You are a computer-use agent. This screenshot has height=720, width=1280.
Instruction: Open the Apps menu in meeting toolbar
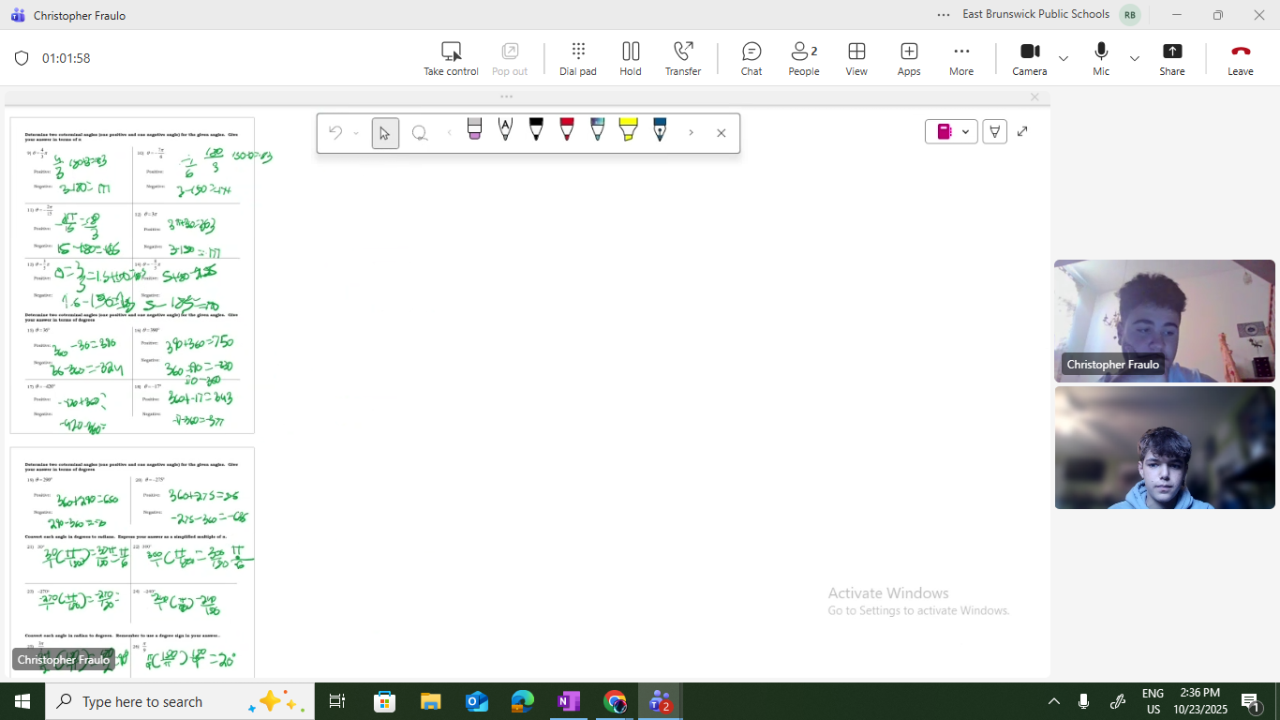(x=908, y=58)
